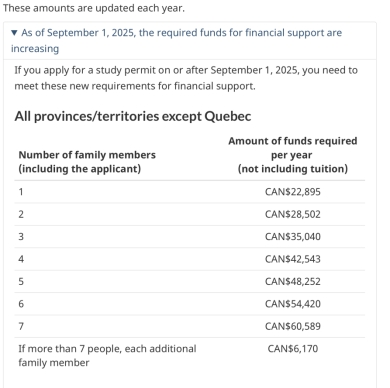Click the 'Number of family members' column header
The height and width of the screenshot is (388, 390).
(87, 162)
